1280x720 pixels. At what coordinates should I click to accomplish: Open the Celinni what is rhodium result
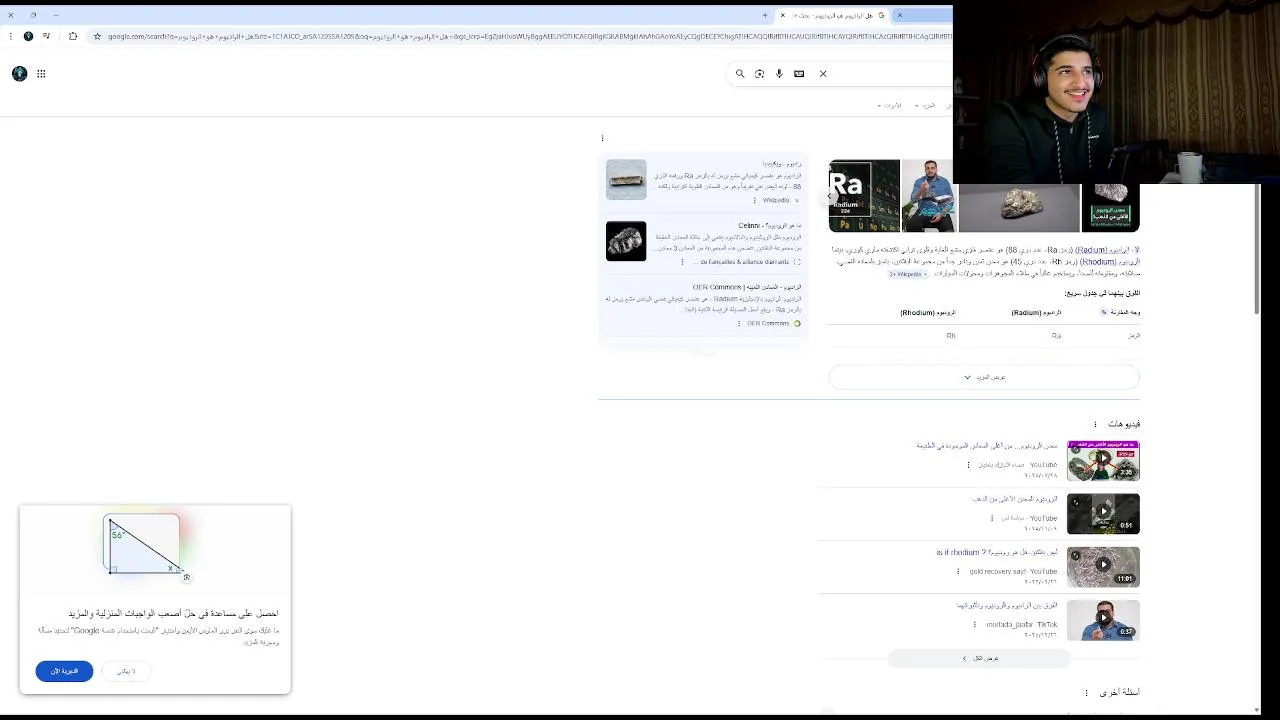770,225
